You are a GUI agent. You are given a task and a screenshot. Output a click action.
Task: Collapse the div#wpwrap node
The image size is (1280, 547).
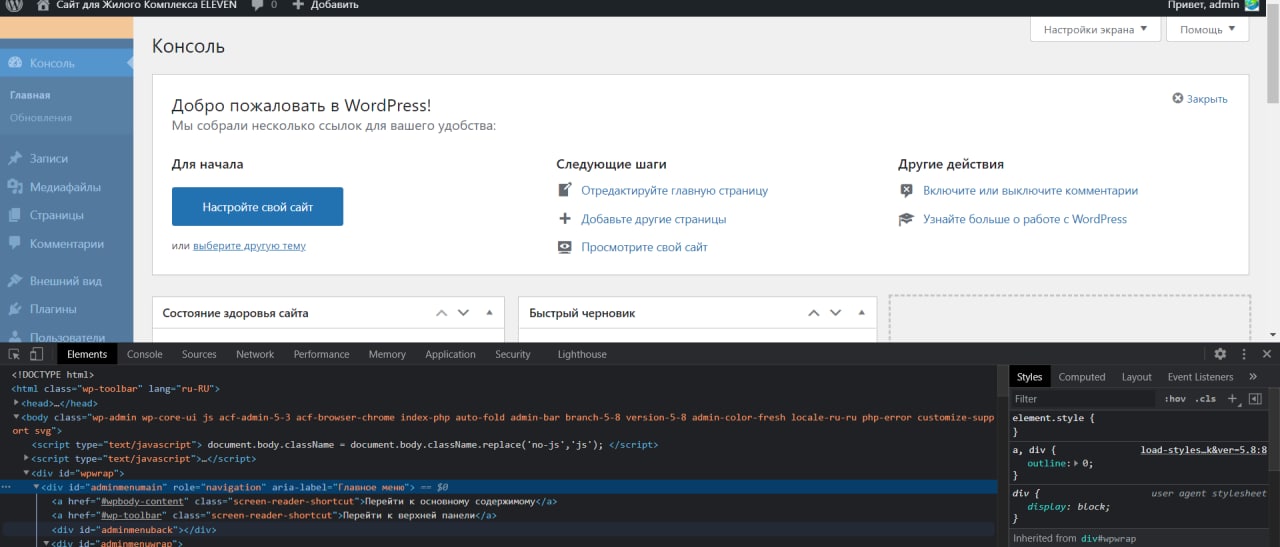coord(27,473)
